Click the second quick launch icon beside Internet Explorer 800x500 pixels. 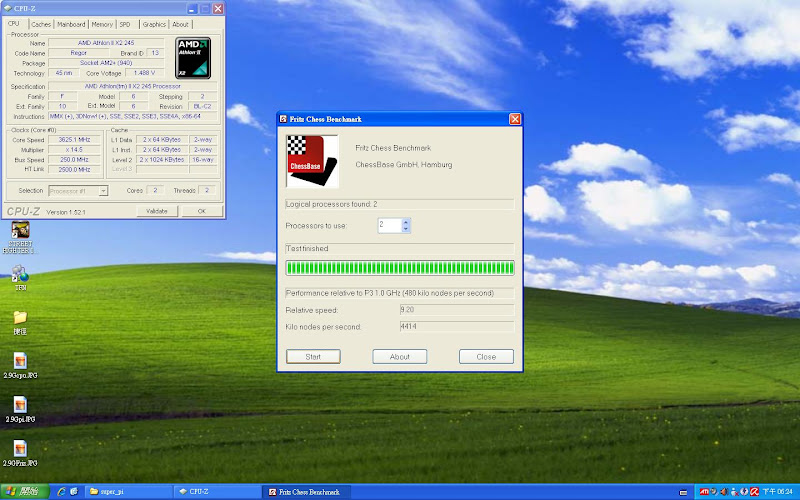click(x=74, y=491)
